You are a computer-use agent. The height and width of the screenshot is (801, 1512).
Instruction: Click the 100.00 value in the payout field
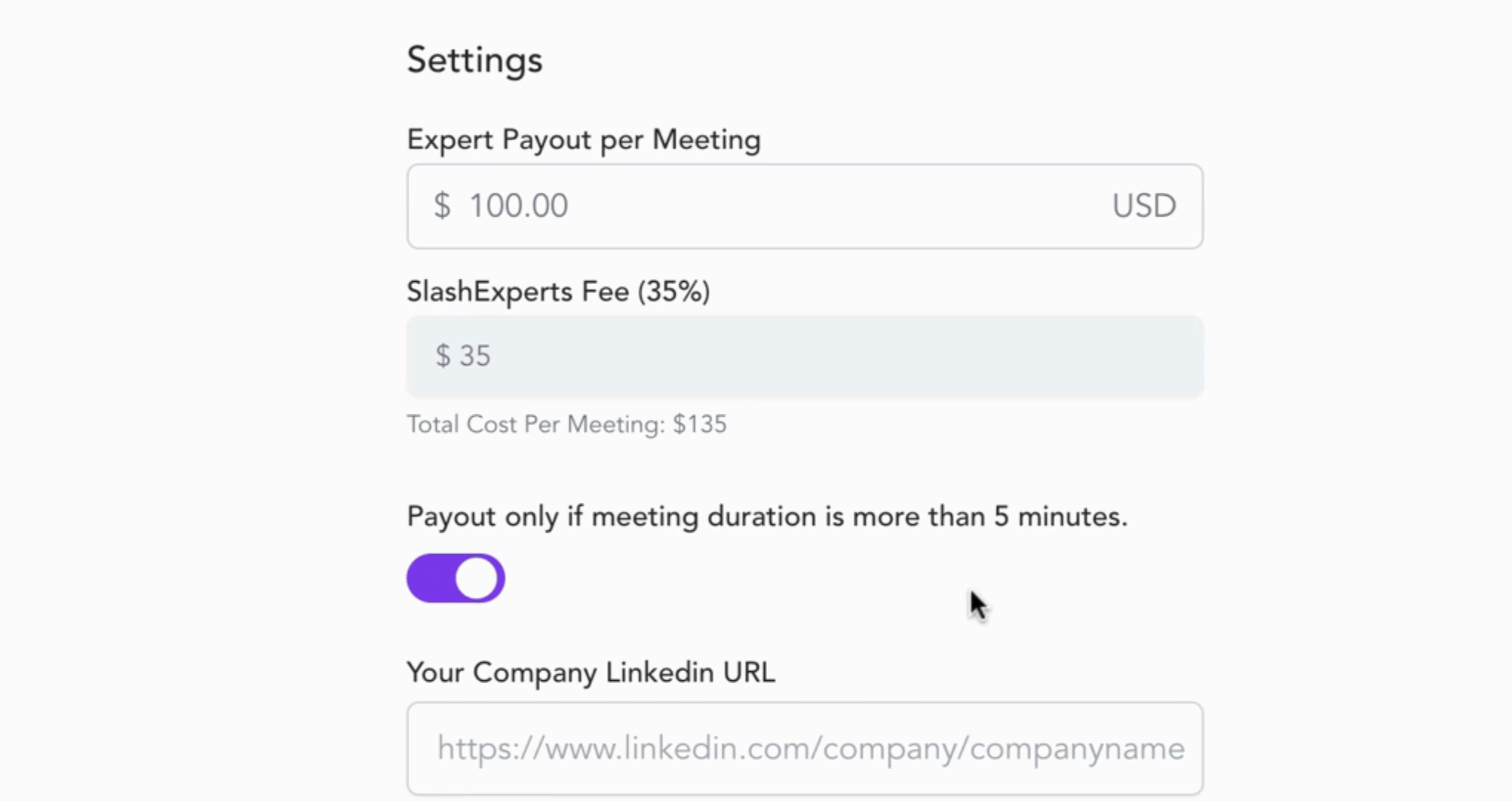click(x=519, y=206)
